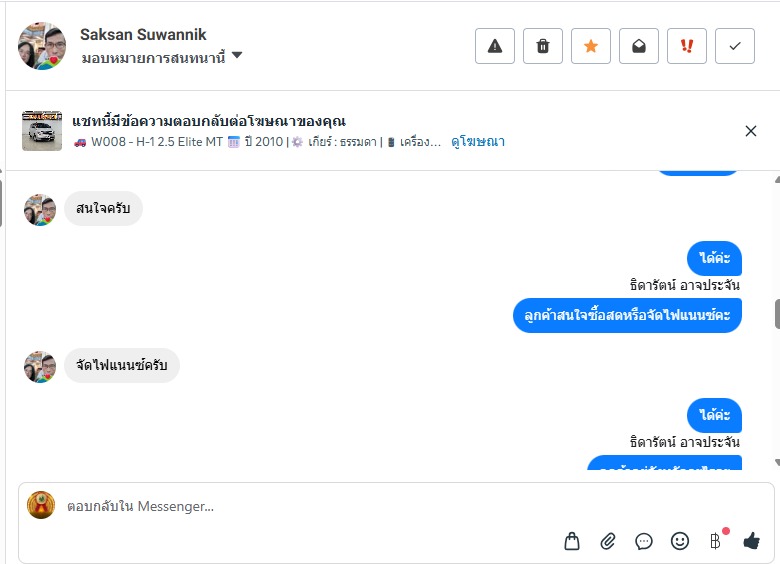Image resolution: width=780 pixels, height=564 pixels.
Task: Click the ดูโฆษณา link
Action: click(x=478, y=142)
